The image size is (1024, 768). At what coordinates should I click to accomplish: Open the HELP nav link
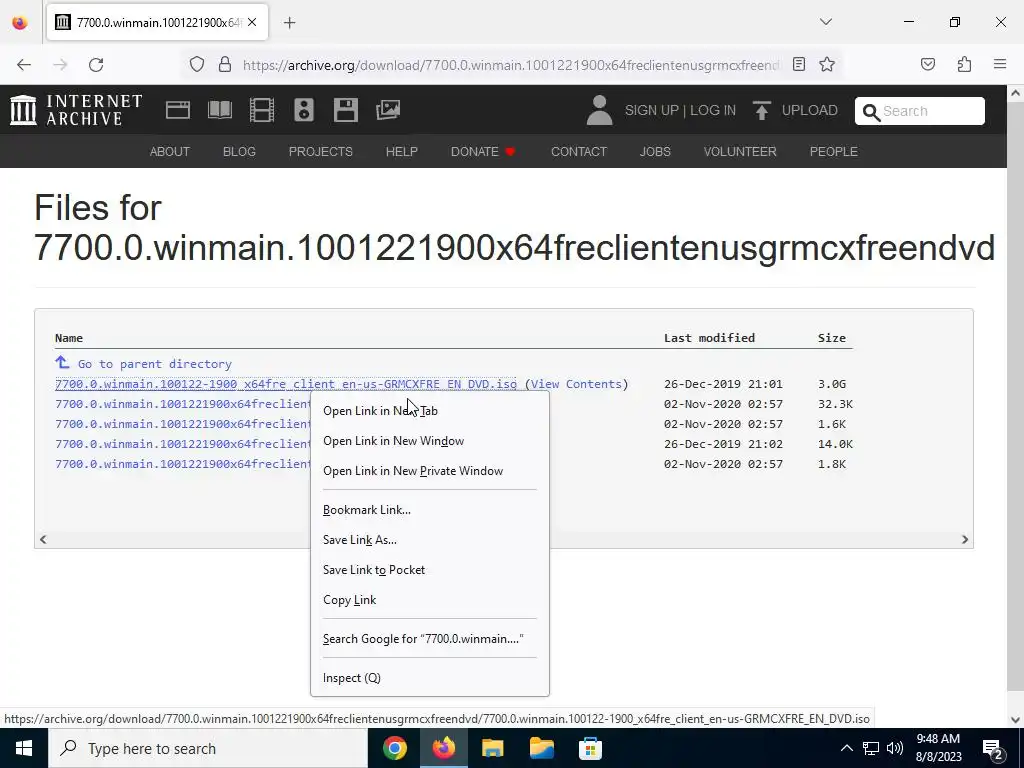402,152
